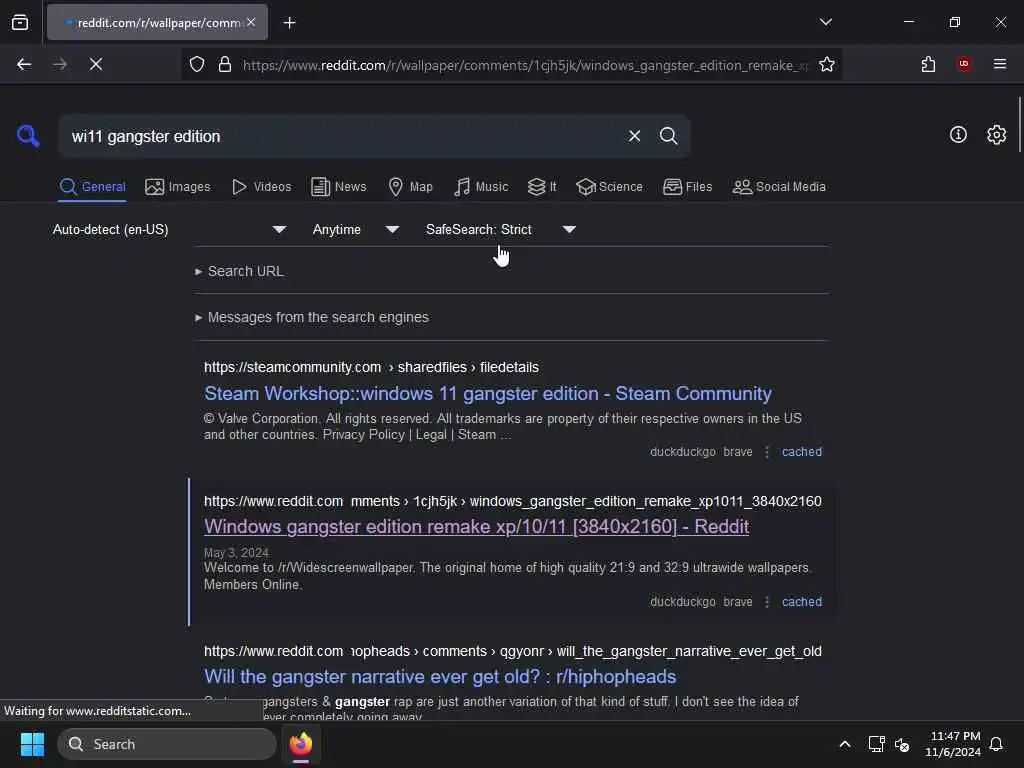Open search preferences gear icon

click(x=996, y=135)
